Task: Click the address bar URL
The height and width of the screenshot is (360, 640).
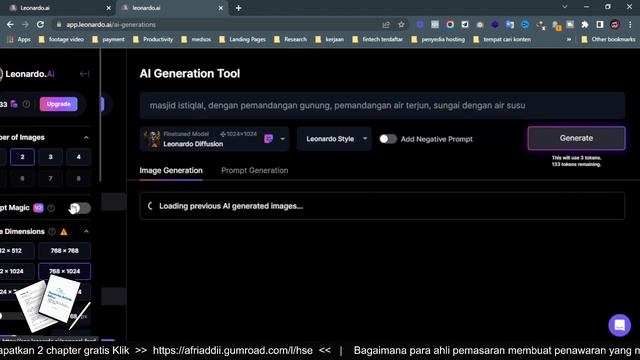Action: click(111, 24)
